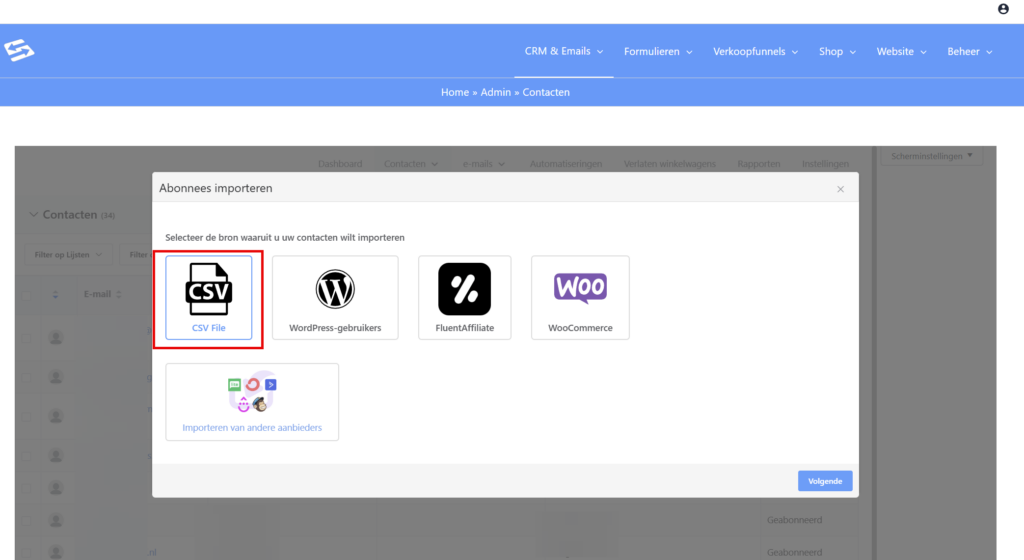Choose WordPress-gebruikers as import source
The height and width of the screenshot is (560, 1024).
335,298
